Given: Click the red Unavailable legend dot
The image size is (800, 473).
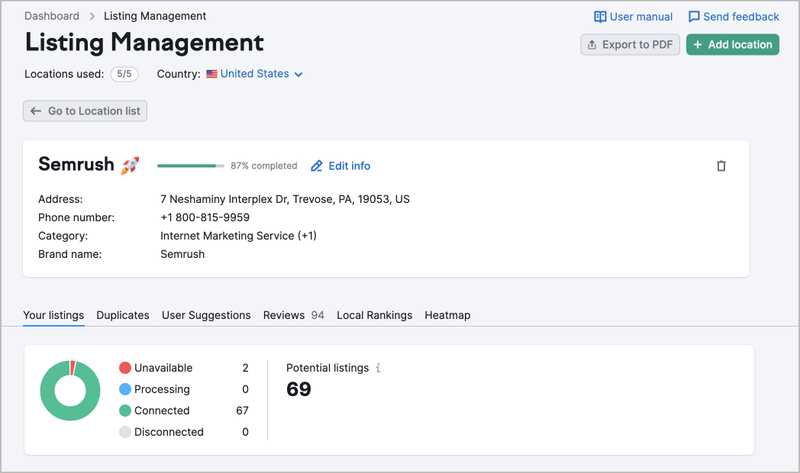Looking at the screenshot, I should point(125,368).
